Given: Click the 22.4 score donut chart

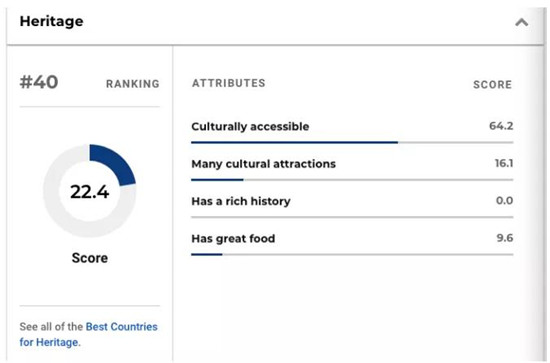Looking at the screenshot, I should pos(89,191).
